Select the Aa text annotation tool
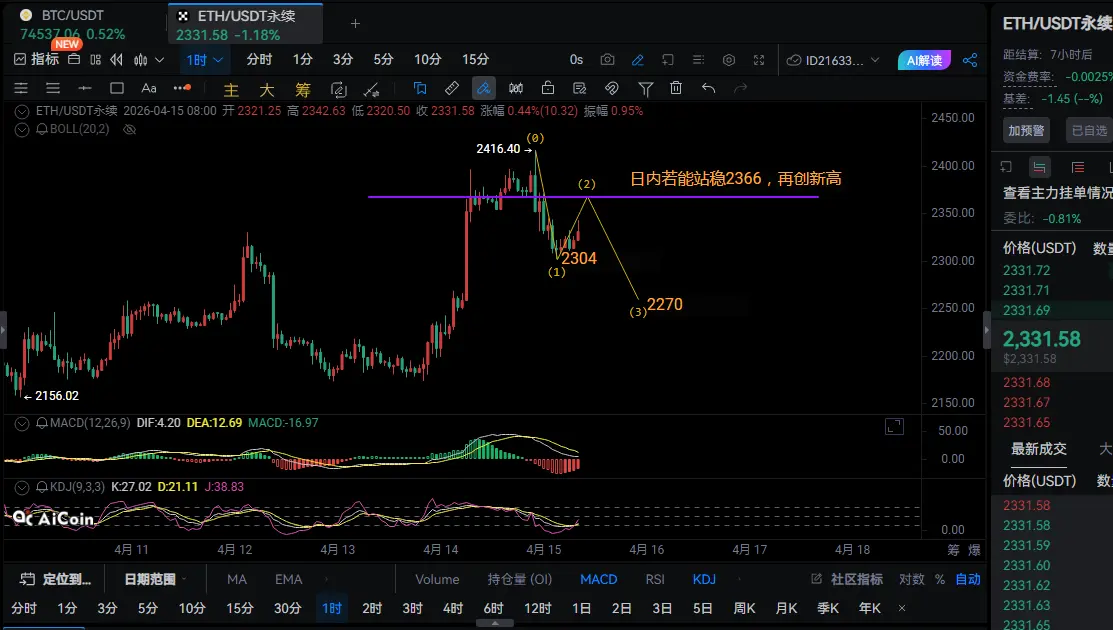1113x630 pixels. point(148,88)
